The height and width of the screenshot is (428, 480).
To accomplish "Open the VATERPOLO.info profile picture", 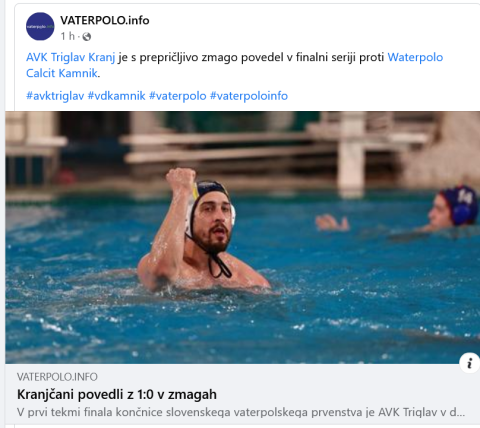I will (x=40, y=26).
